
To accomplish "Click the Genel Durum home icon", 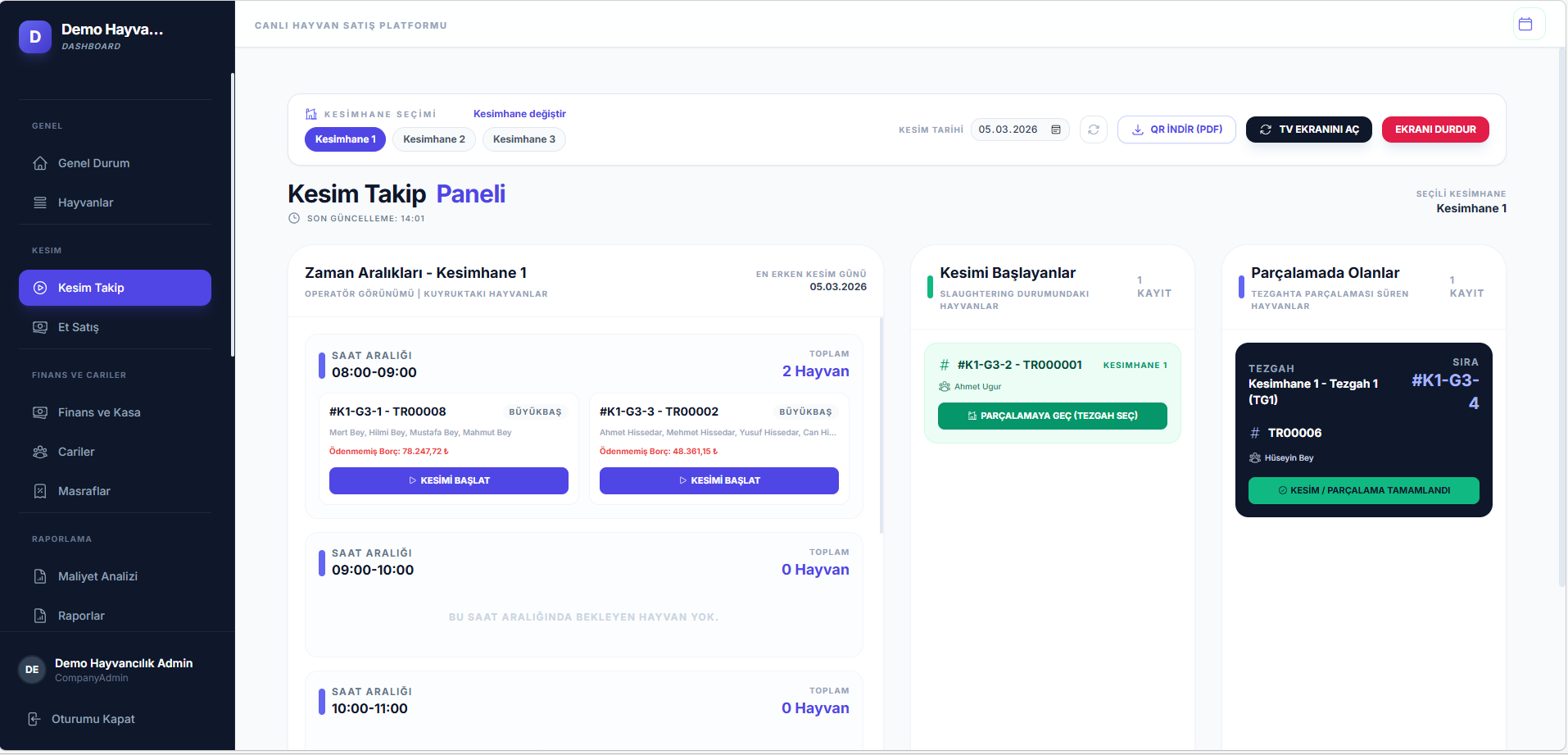I will (40, 163).
